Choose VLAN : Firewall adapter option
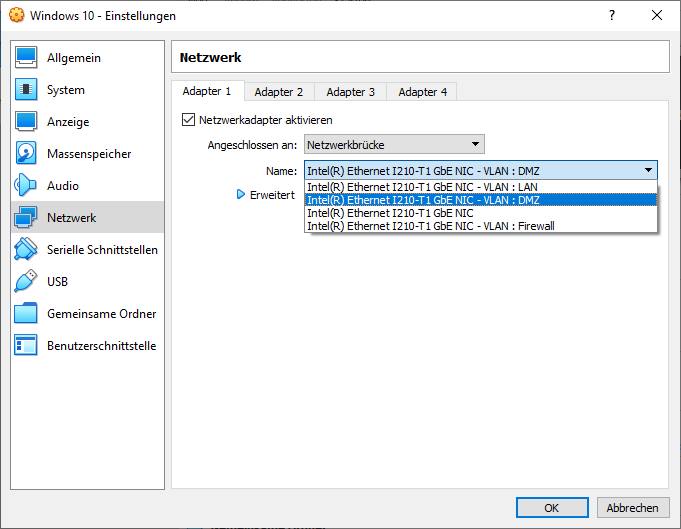 480,226
